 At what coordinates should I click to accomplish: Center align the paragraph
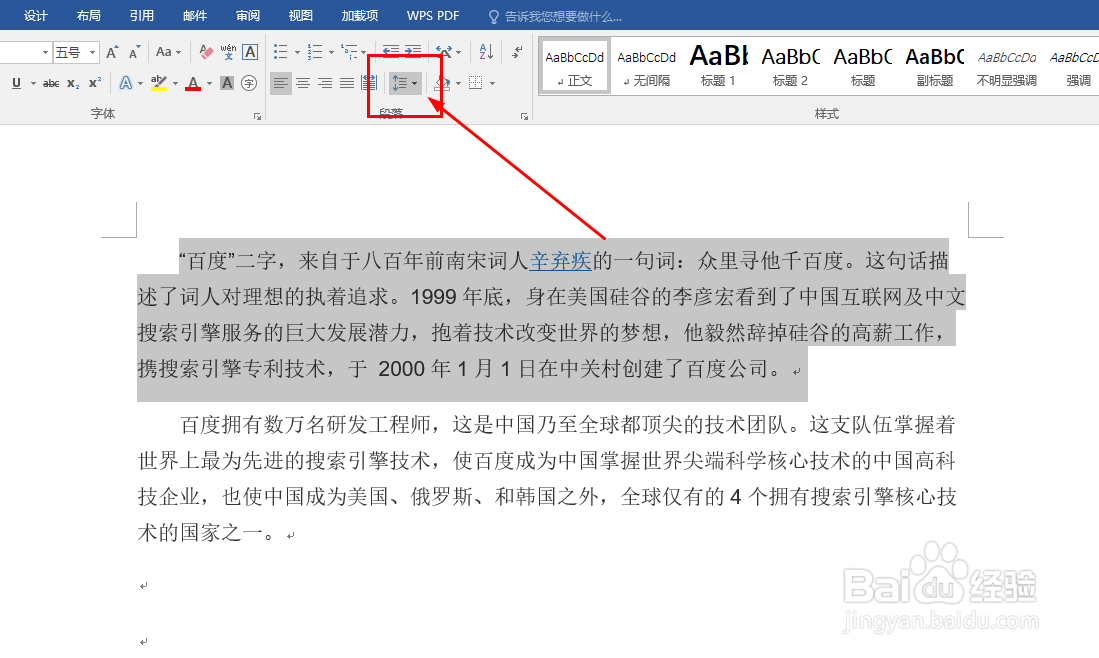[x=303, y=83]
